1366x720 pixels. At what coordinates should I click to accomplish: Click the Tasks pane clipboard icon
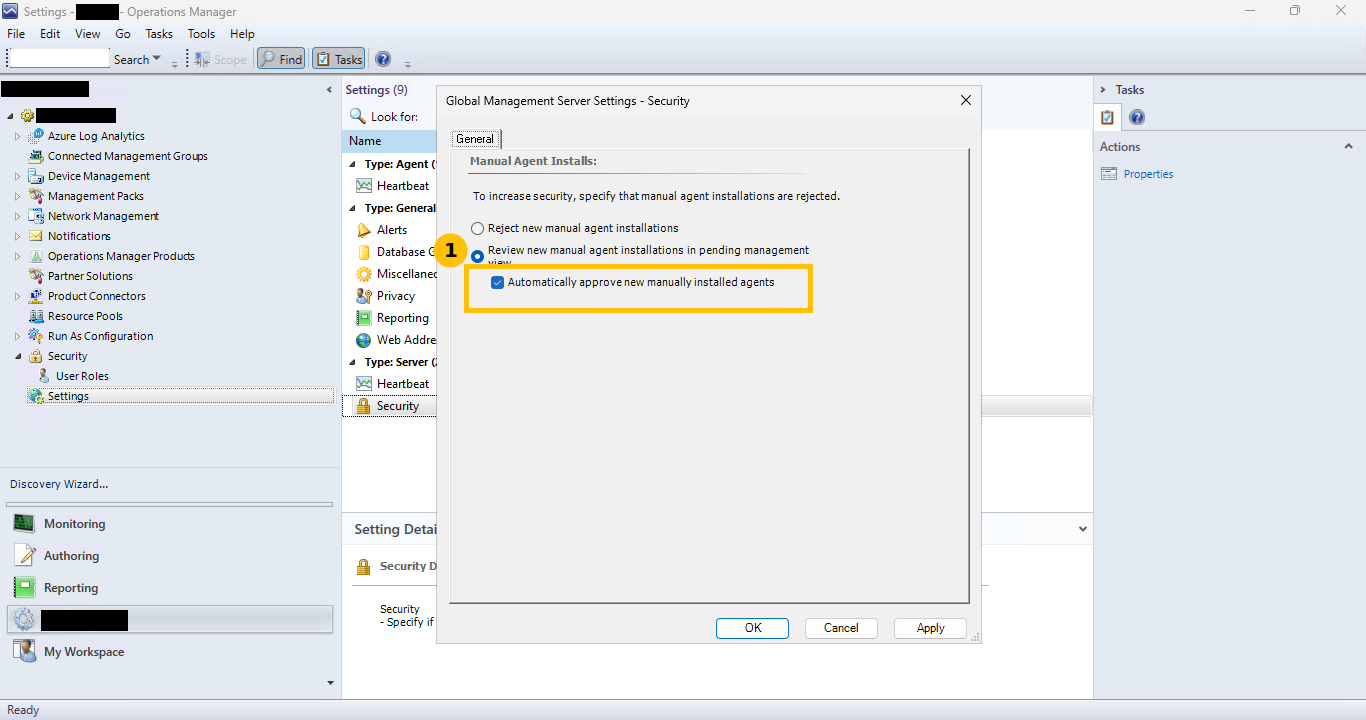tap(1108, 117)
